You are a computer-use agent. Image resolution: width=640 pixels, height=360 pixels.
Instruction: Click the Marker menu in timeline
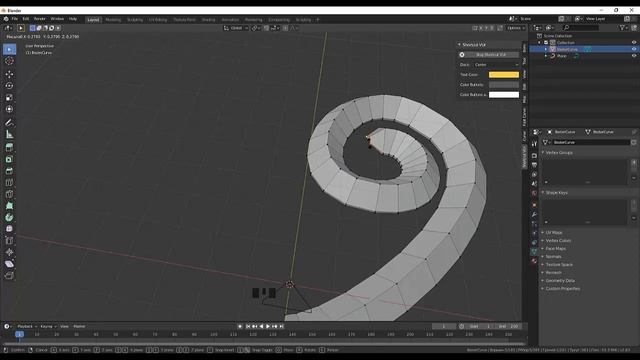pos(79,327)
